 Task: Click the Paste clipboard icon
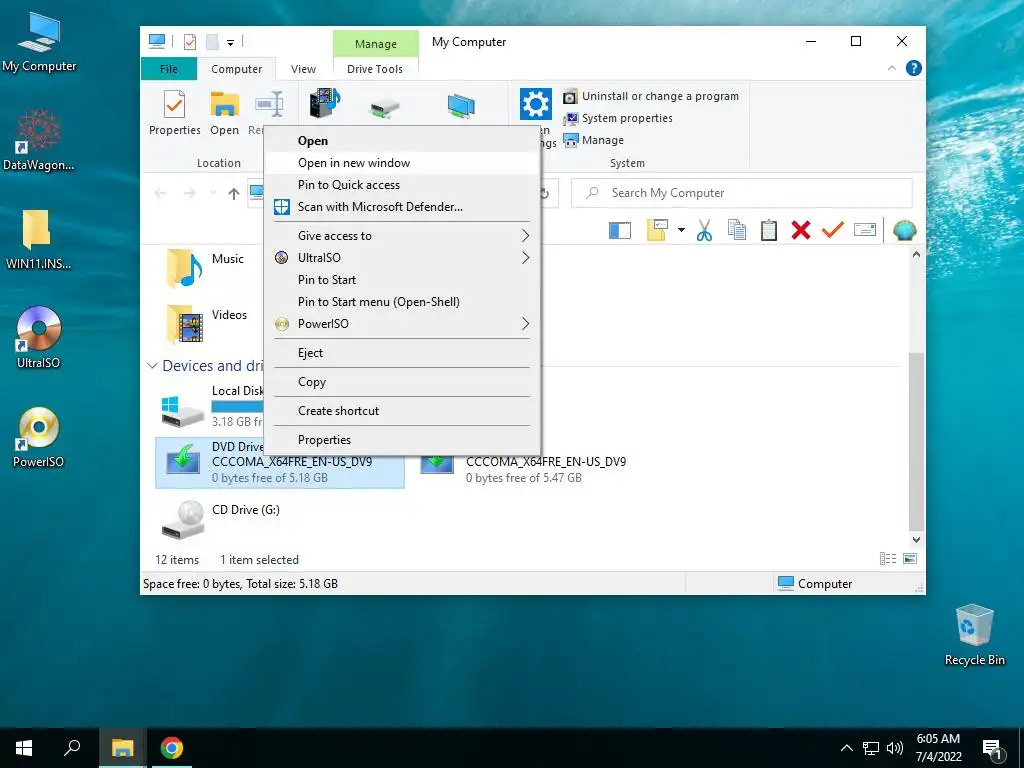(x=769, y=230)
